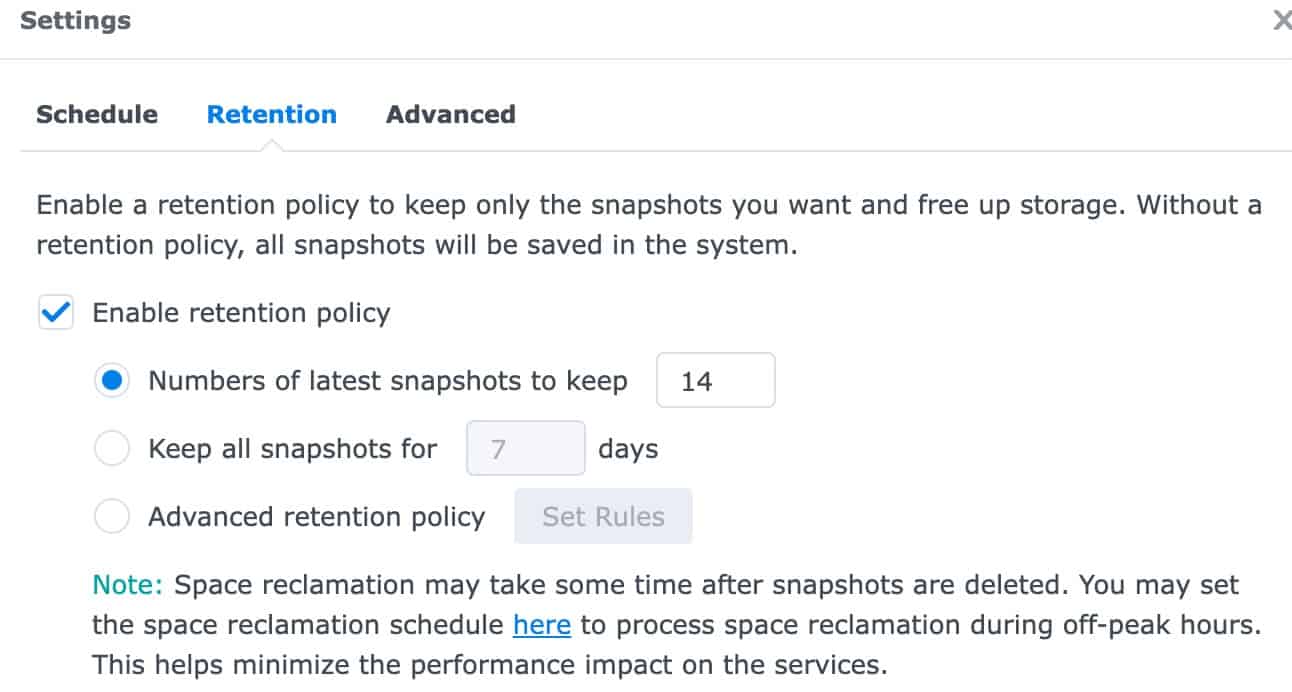The width and height of the screenshot is (1292, 692).
Task: Click the snapshot count field showing 14
Action: pyautogui.click(x=716, y=380)
